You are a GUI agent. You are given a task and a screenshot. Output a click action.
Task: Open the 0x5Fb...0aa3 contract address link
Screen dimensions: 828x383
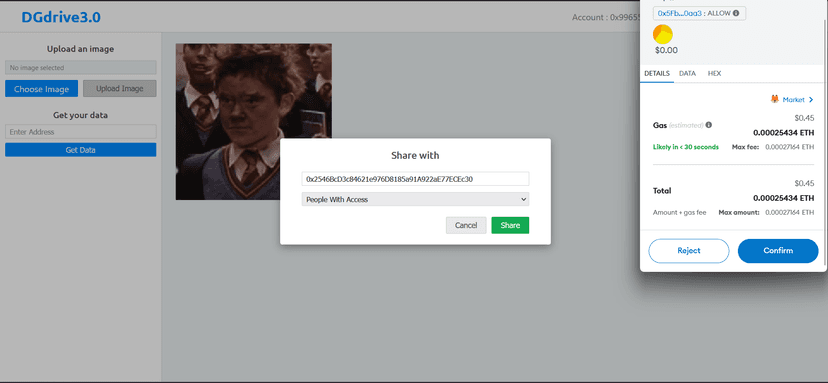680,13
